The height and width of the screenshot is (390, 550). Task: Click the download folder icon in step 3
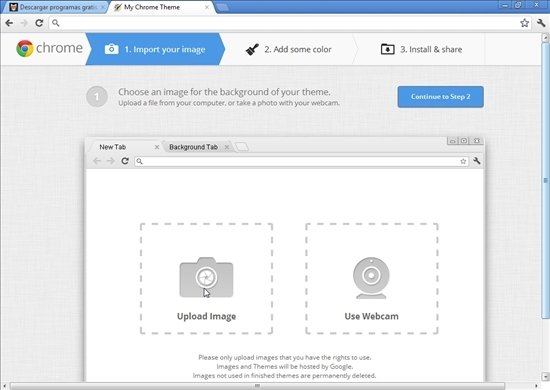click(388, 49)
